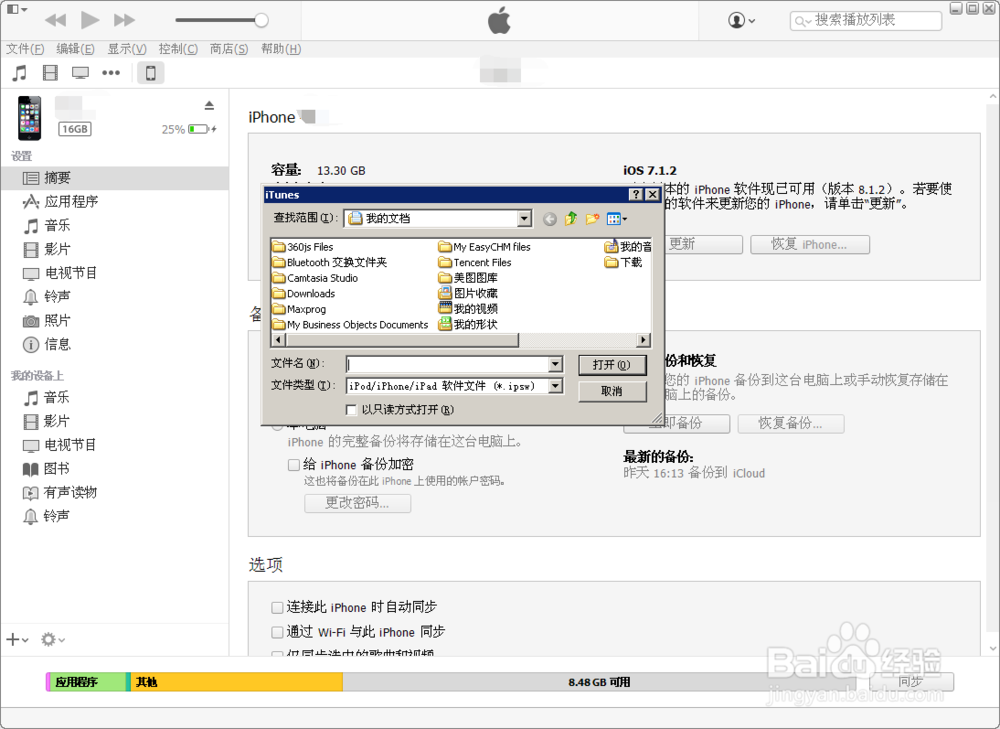Click the 打开(O) button
Image resolution: width=1000 pixels, height=729 pixels.
click(x=612, y=365)
